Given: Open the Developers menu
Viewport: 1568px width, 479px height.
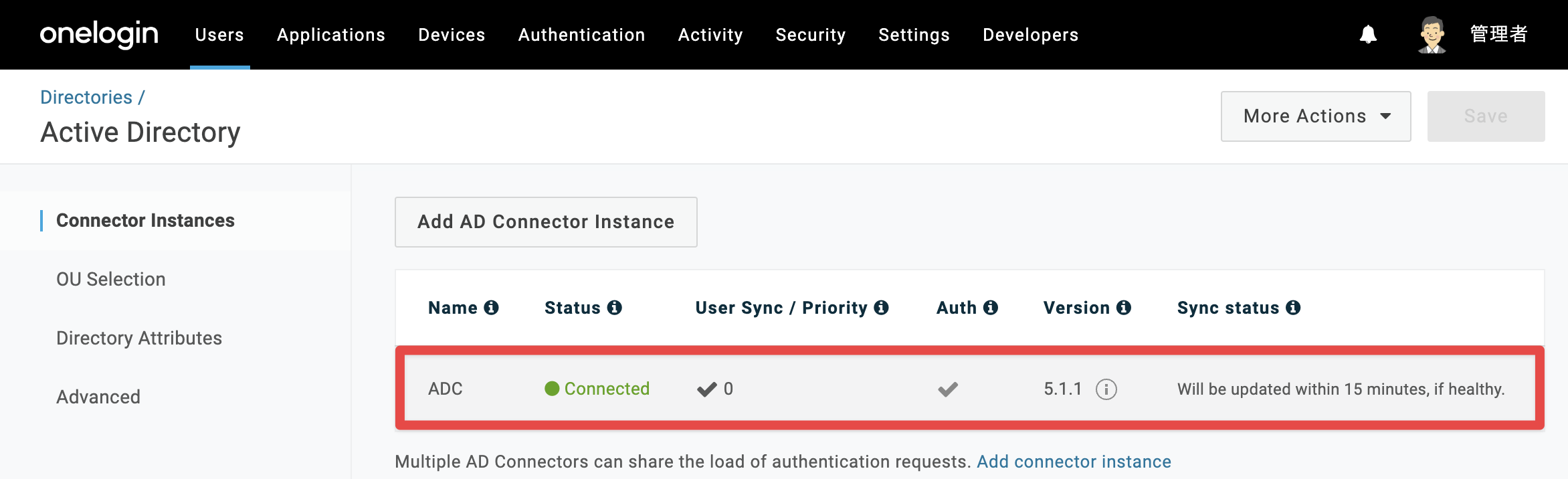Looking at the screenshot, I should (1030, 35).
